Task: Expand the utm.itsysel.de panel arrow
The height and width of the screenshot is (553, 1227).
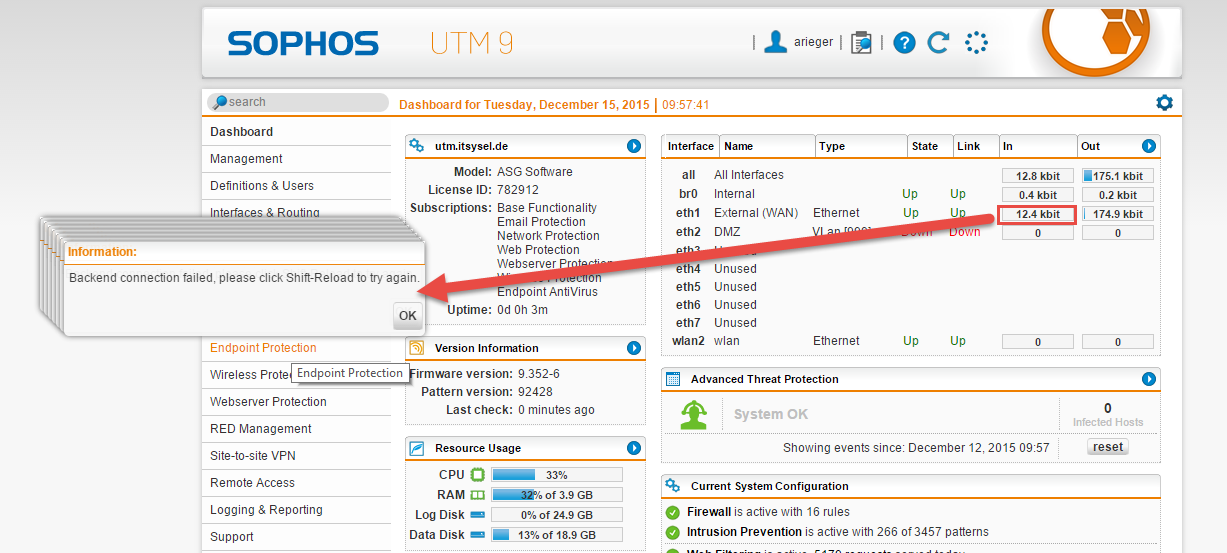Action: click(x=633, y=146)
